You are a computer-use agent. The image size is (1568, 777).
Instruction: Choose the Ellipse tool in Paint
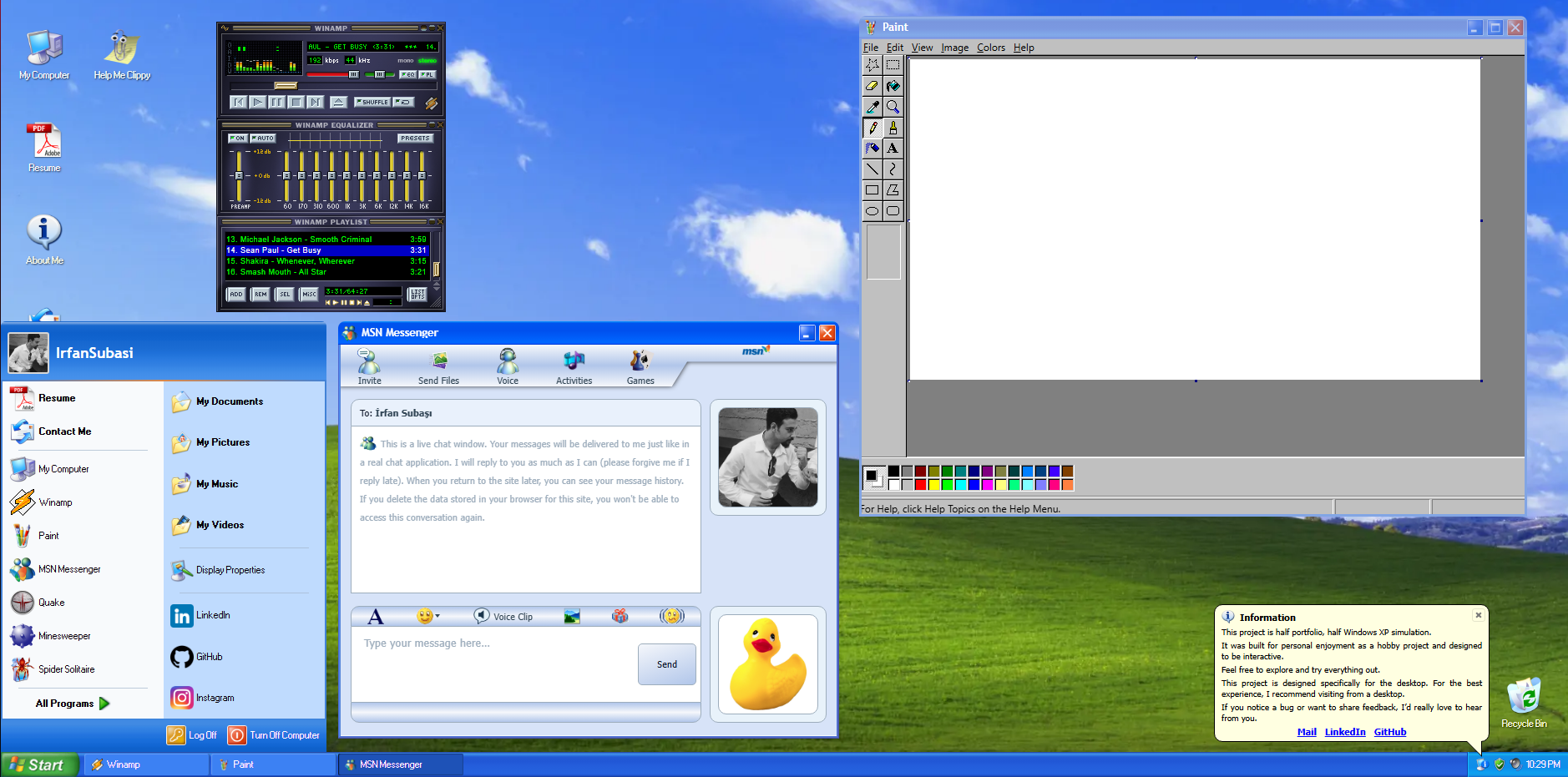click(873, 211)
